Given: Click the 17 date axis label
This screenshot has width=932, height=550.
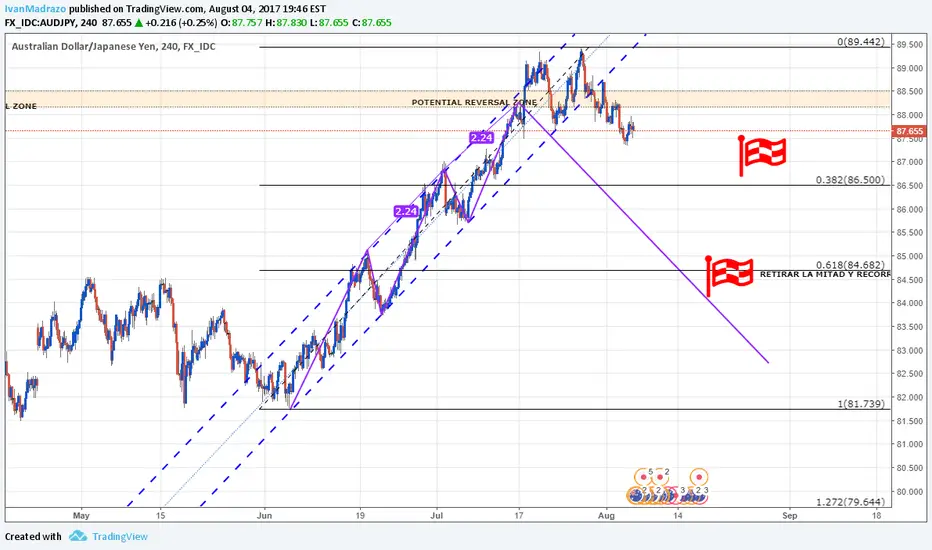Looking at the screenshot, I should (x=519, y=516).
